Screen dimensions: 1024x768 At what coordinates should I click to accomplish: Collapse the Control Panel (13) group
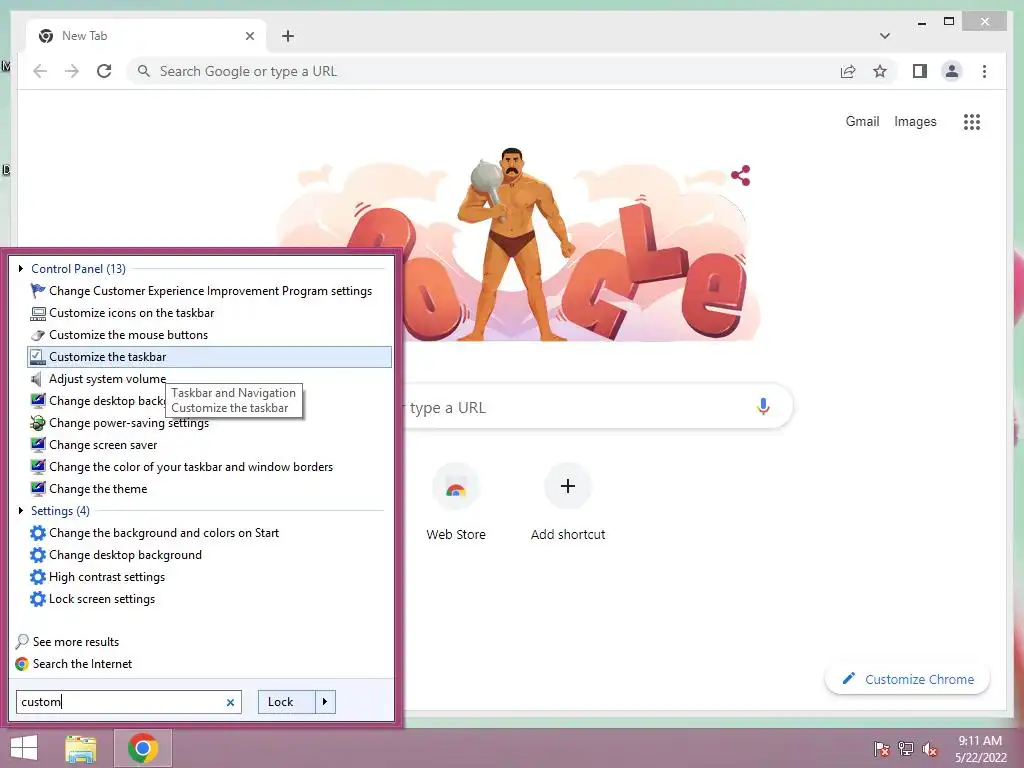(x=21, y=268)
